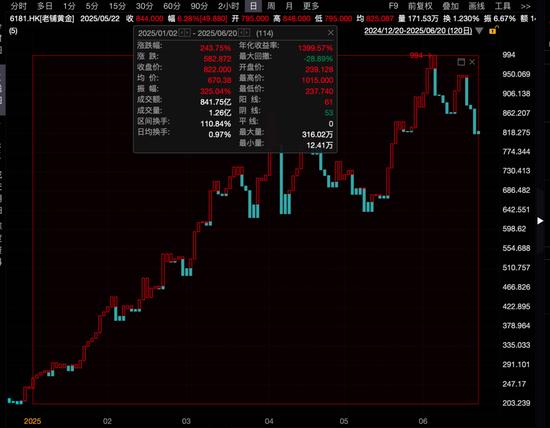Open the 叠加 overlay menu
550x428 pixels.
(x=450, y=6)
